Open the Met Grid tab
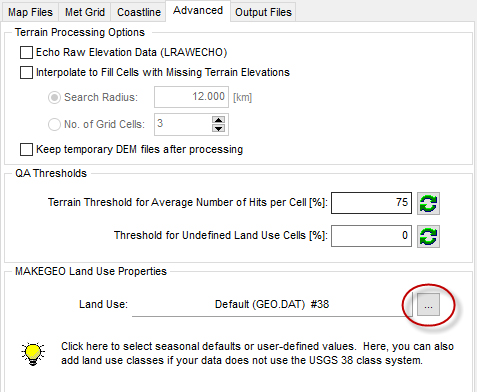Viewport: 477px width, 392px height. [85, 12]
